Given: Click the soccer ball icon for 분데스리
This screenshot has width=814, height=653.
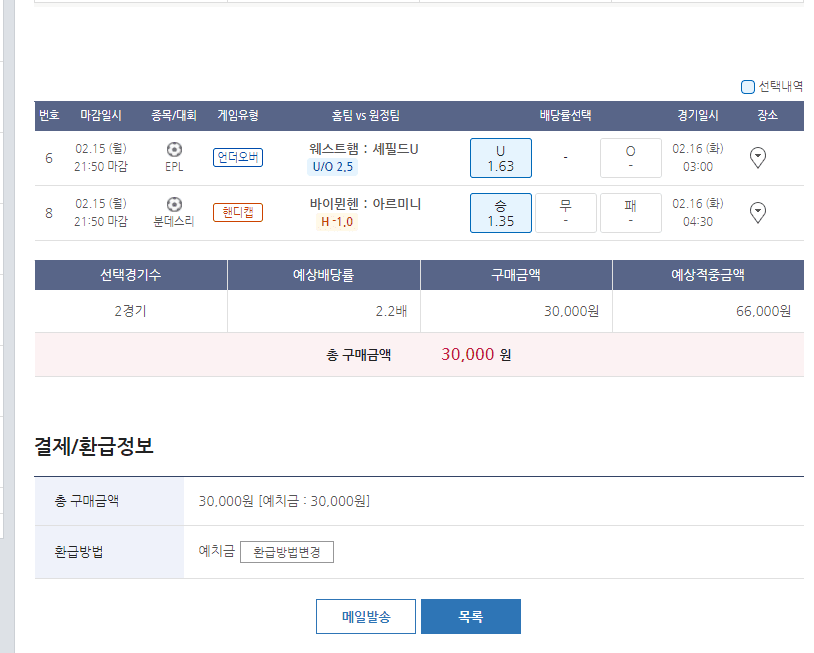Looking at the screenshot, I should pyautogui.click(x=174, y=204).
